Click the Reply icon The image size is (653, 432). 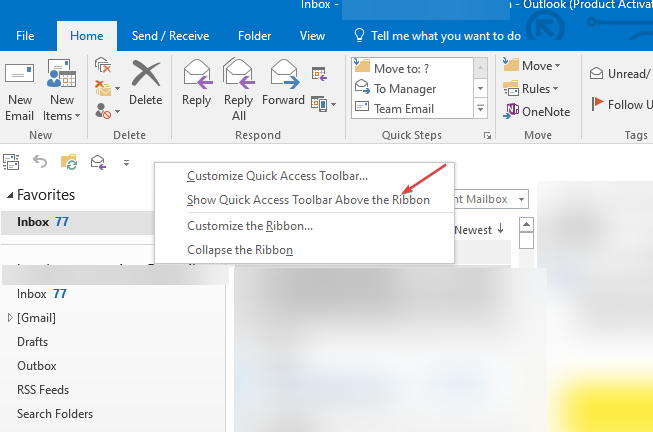pyautogui.click(x=197, y=74)
